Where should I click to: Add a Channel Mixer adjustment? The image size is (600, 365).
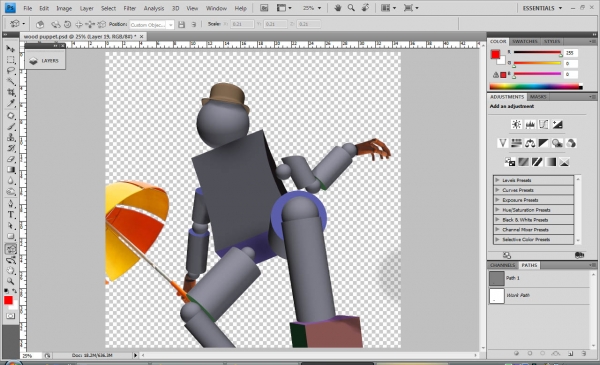[571, 143]
